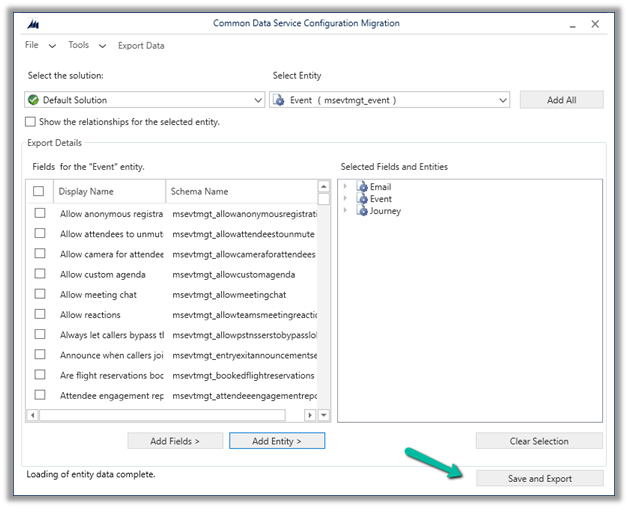
Task: Enable Show the relationships checkbox
Action: tap(30, 122)
